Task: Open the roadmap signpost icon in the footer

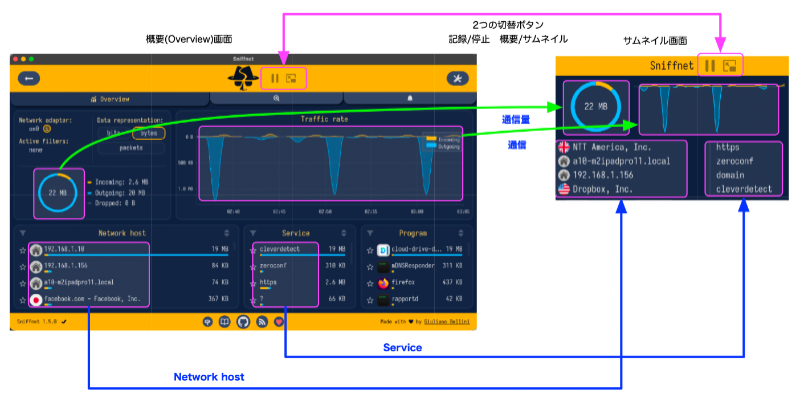Action: (x=208, y=322)
